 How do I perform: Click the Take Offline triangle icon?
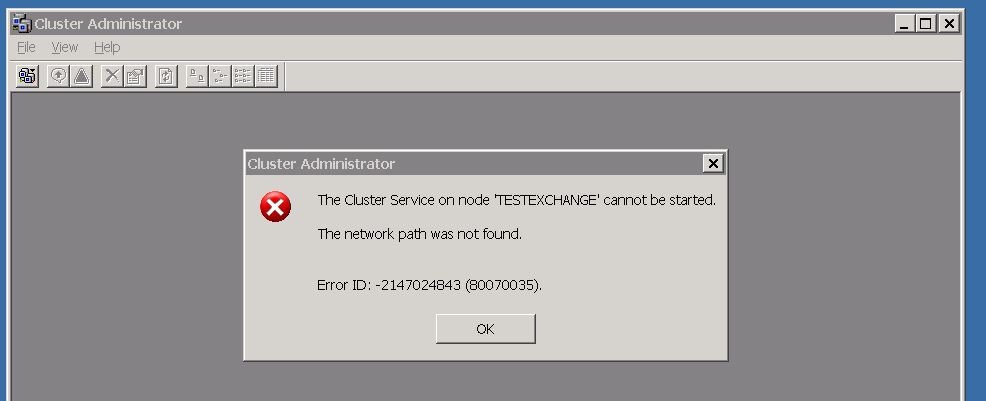click(81, 76)
